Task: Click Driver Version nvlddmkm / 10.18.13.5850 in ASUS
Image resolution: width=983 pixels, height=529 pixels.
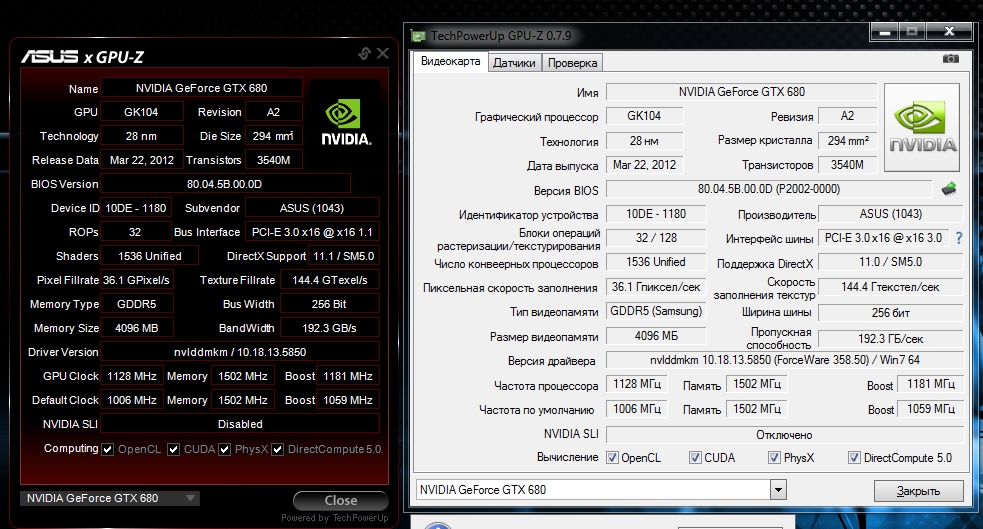Action: pos(240,352)
